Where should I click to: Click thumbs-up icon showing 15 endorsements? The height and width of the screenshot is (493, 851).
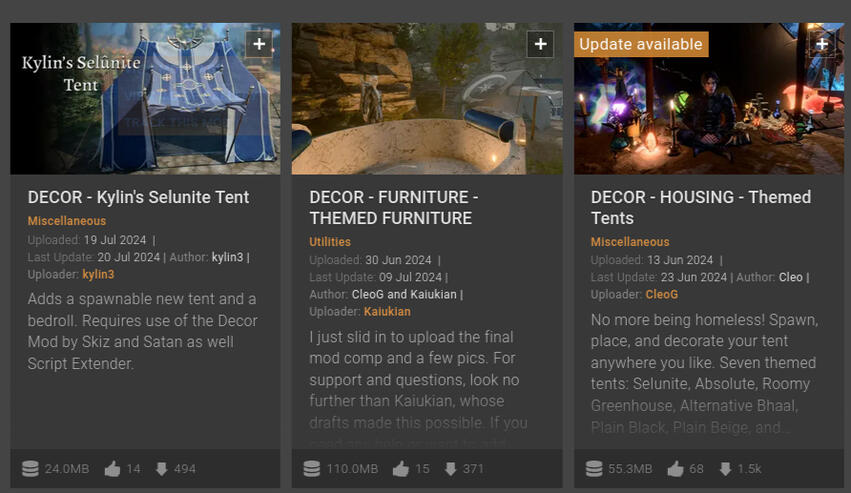point(401,469)
